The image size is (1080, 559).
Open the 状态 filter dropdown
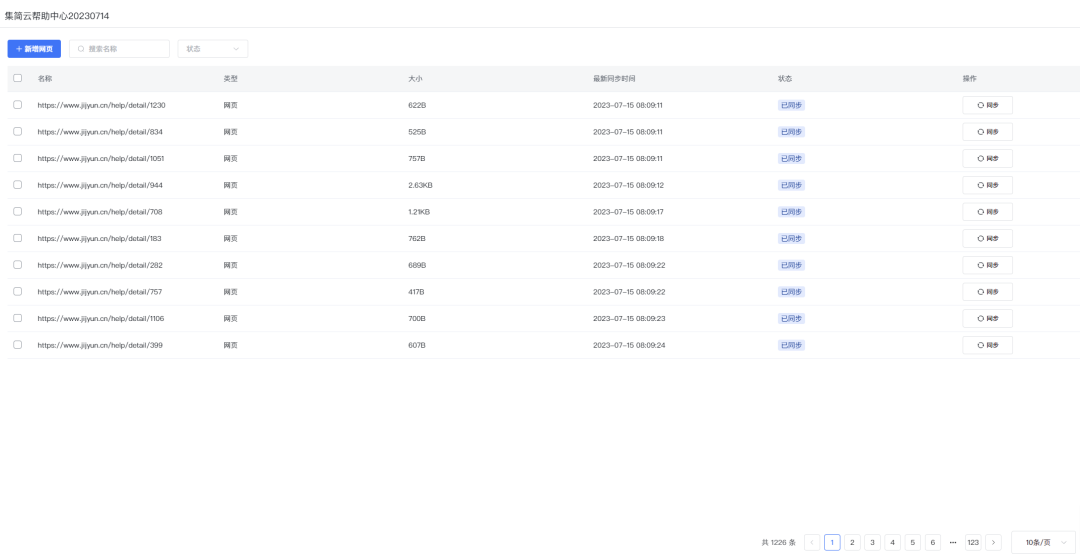point(212,49)
